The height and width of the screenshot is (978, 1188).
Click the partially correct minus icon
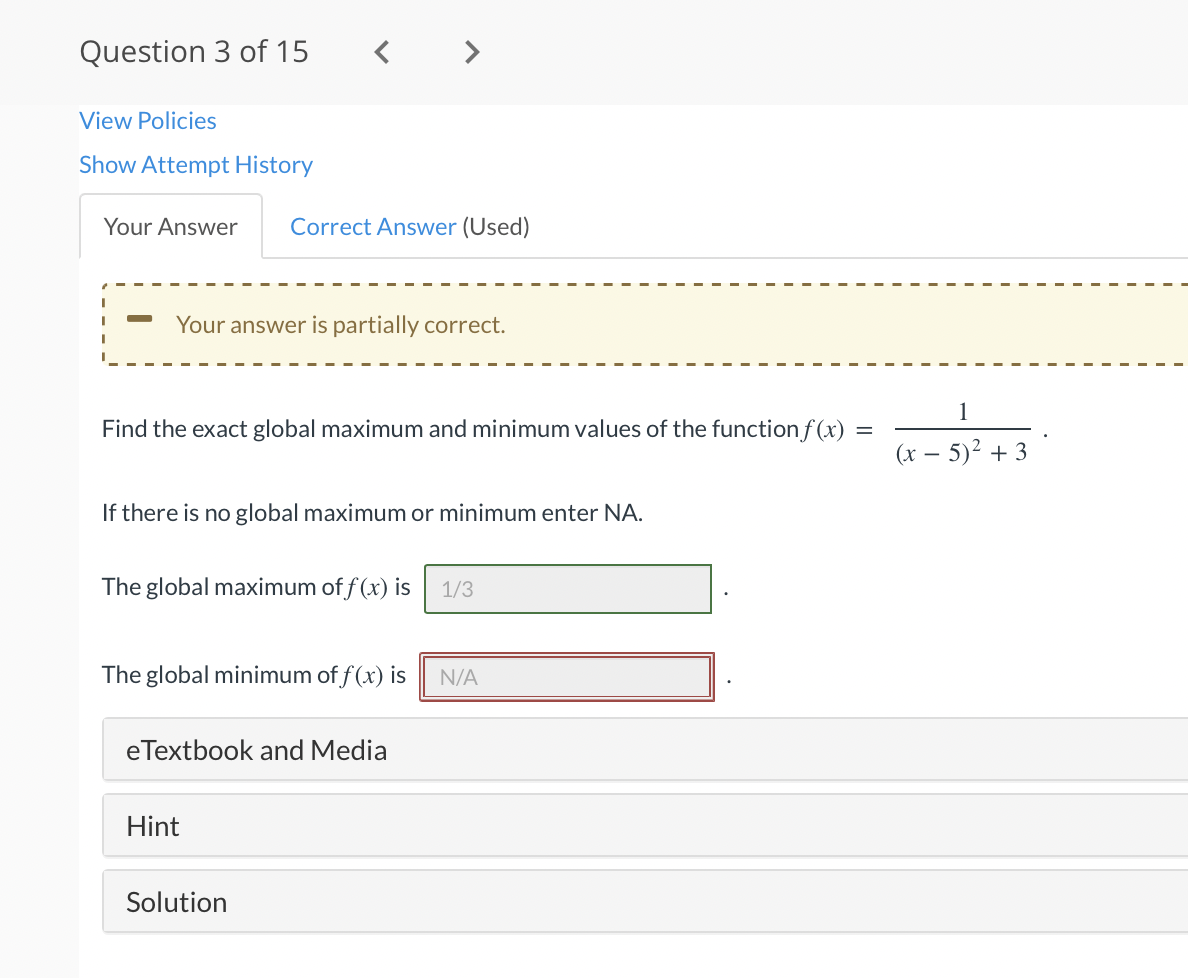coord(139,319)
